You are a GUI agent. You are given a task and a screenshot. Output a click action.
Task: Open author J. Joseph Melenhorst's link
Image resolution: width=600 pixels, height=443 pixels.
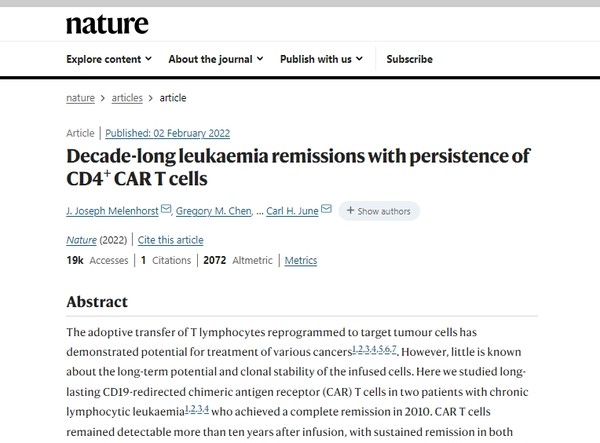pyautogui.click(x=112, y=211)
